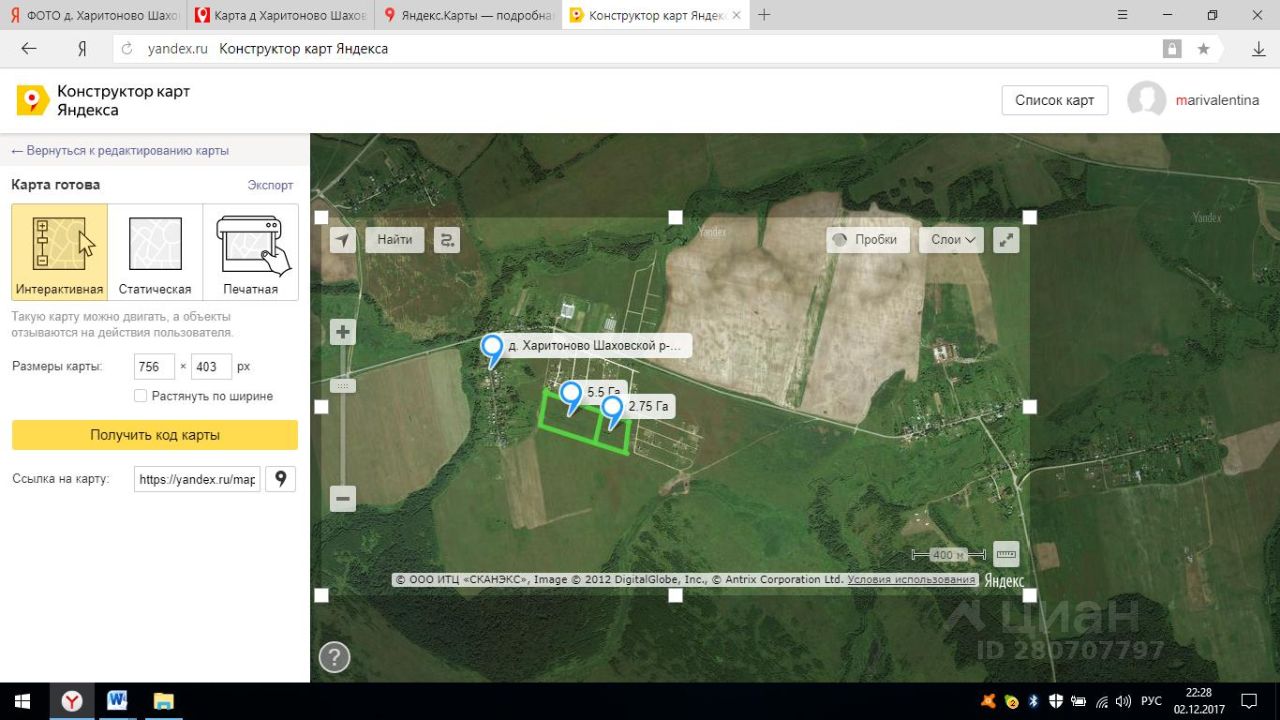Screen dimensions: 1280x720
Task: Open Word from the taskbar
Action: pos(118,701)
